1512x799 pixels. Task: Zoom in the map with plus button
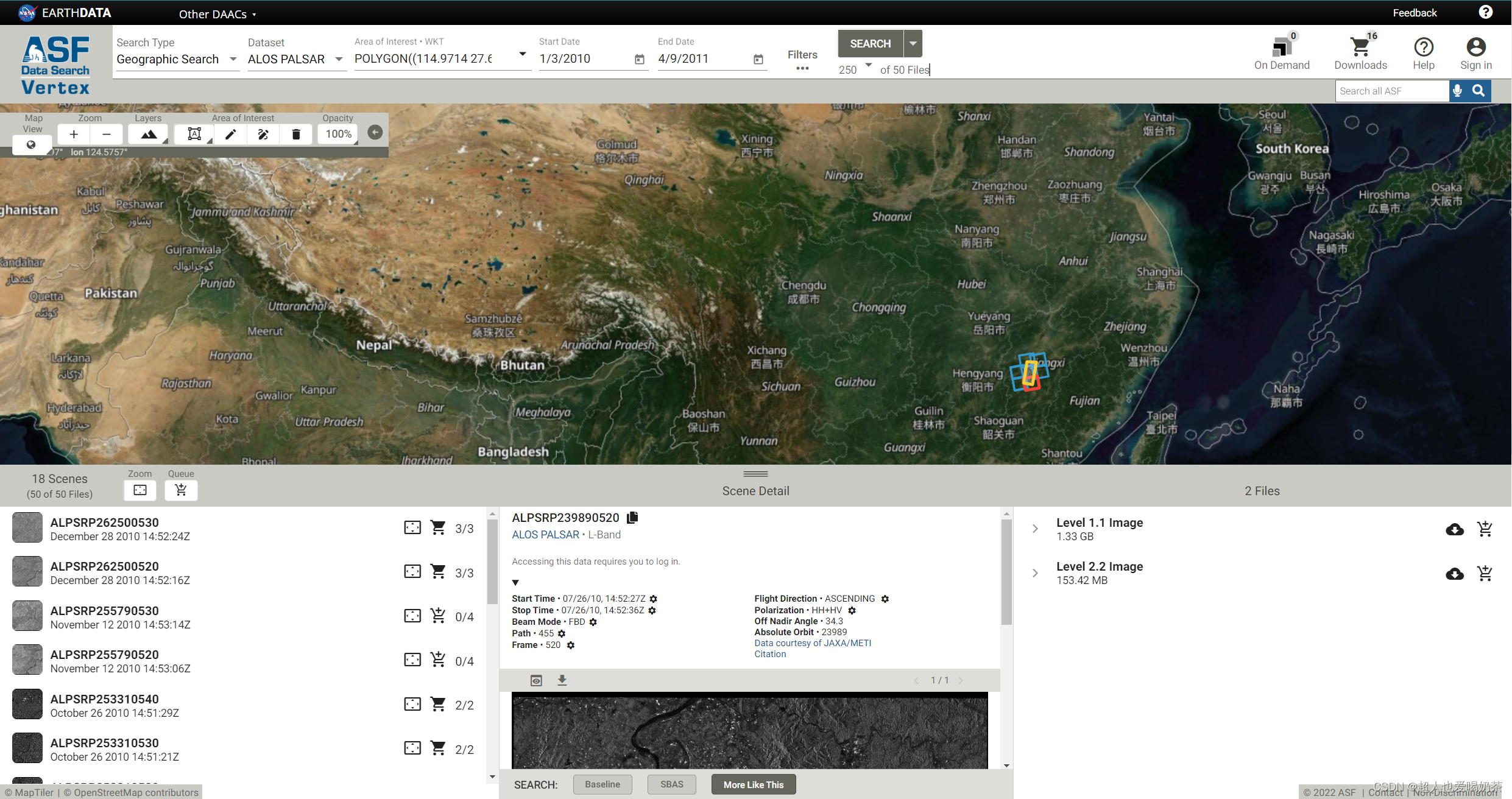point(74,134)
